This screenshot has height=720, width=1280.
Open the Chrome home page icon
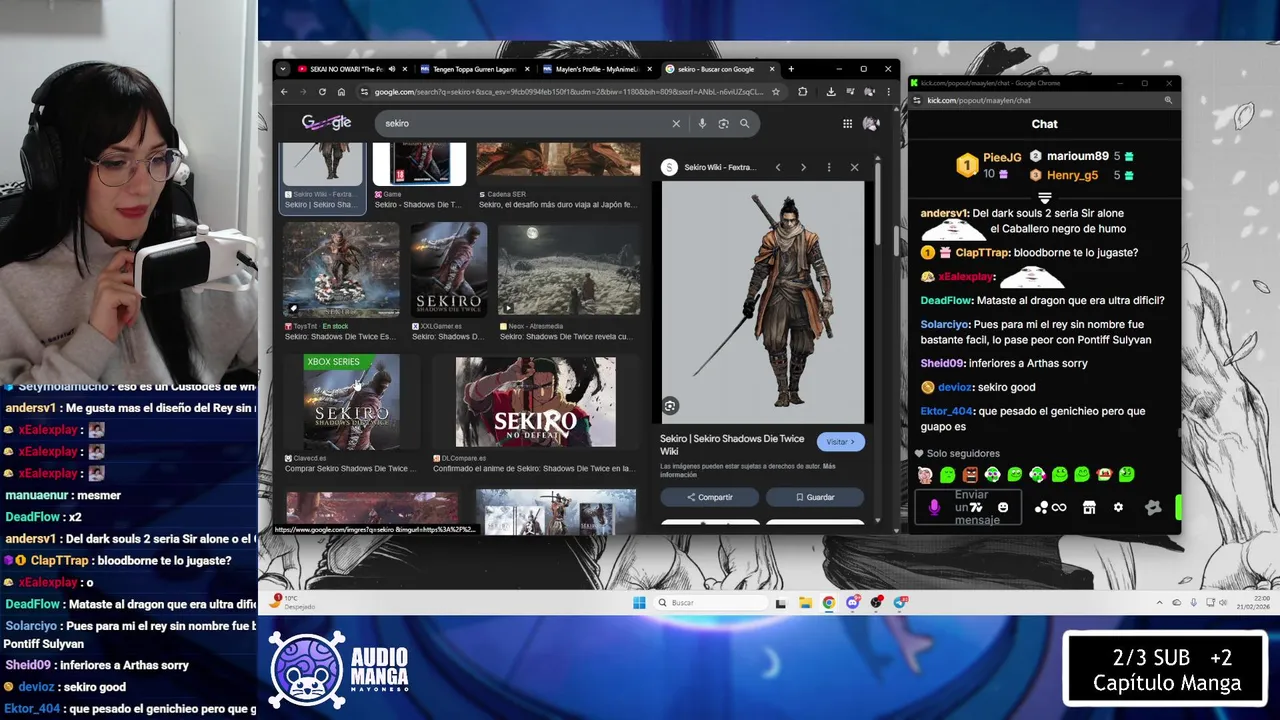coord(341,92)
